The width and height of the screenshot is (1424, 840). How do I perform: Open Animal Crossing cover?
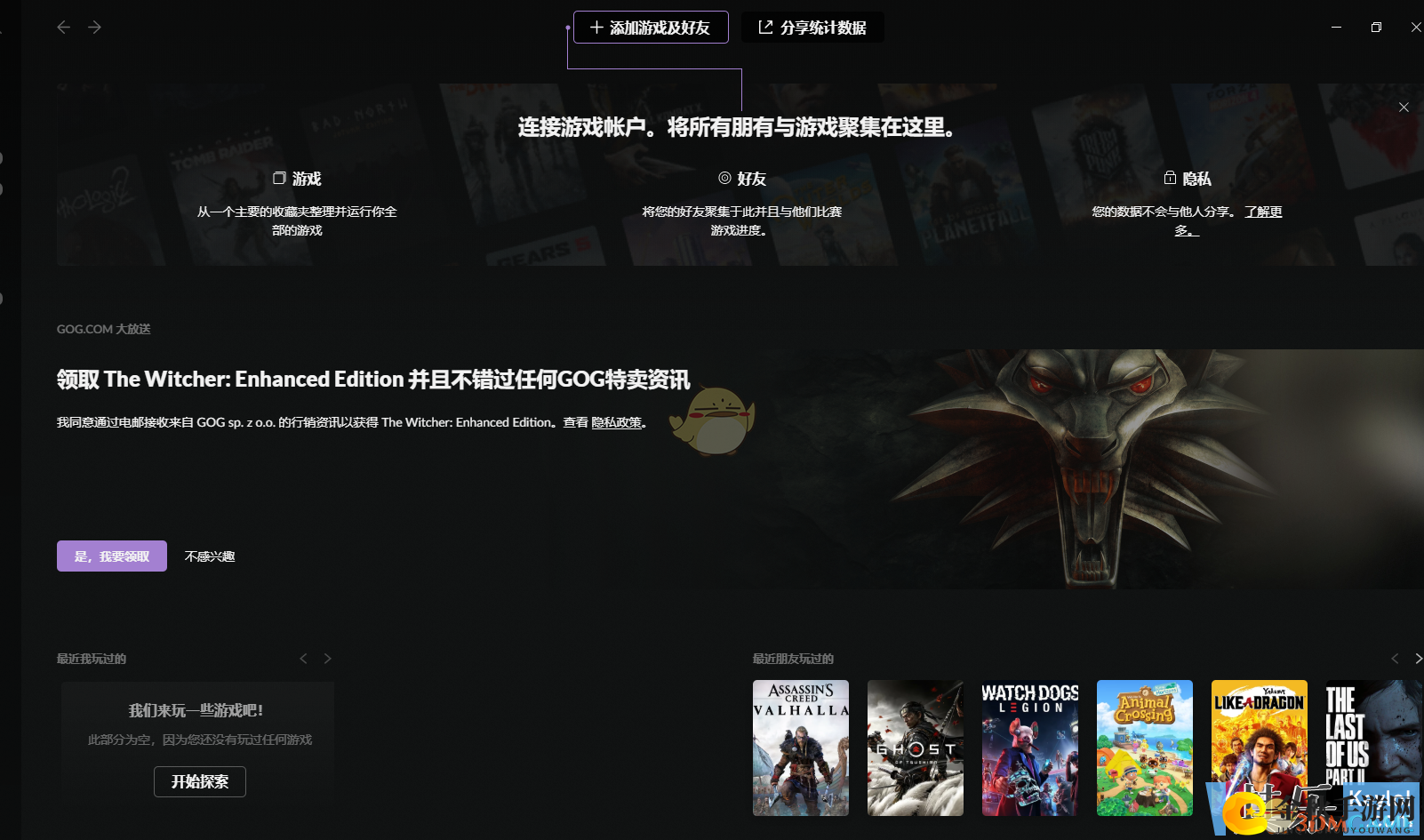pyautogui.click(x=1145, y=748)
